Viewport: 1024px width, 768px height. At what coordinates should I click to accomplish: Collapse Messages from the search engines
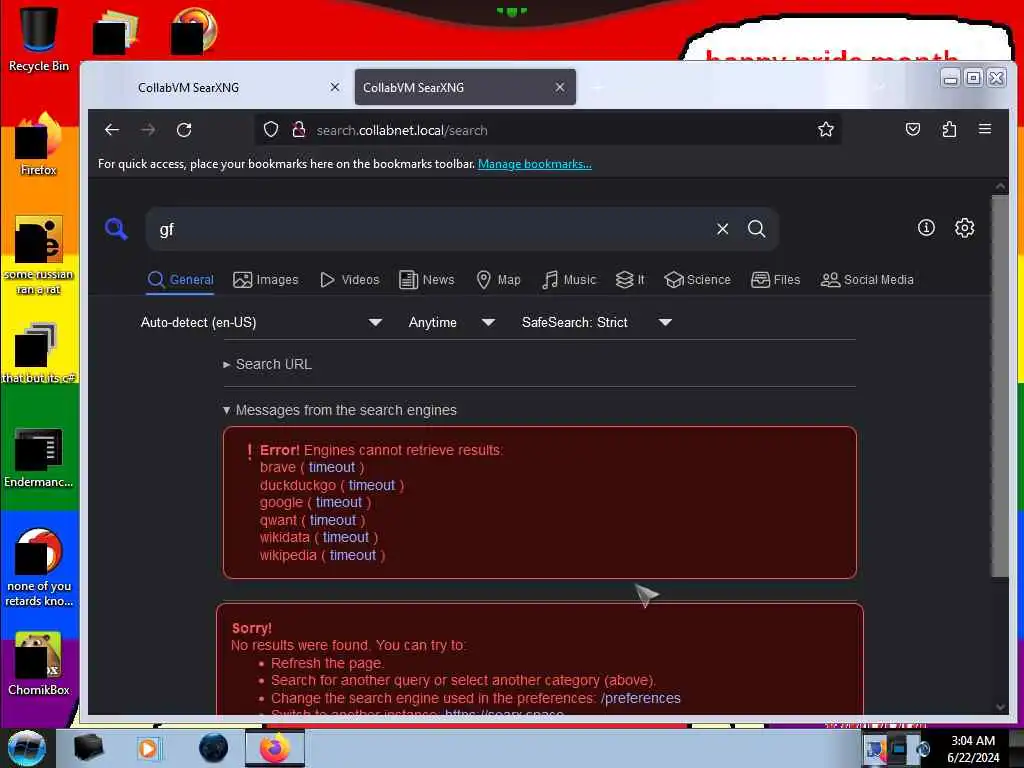(340, 410)
